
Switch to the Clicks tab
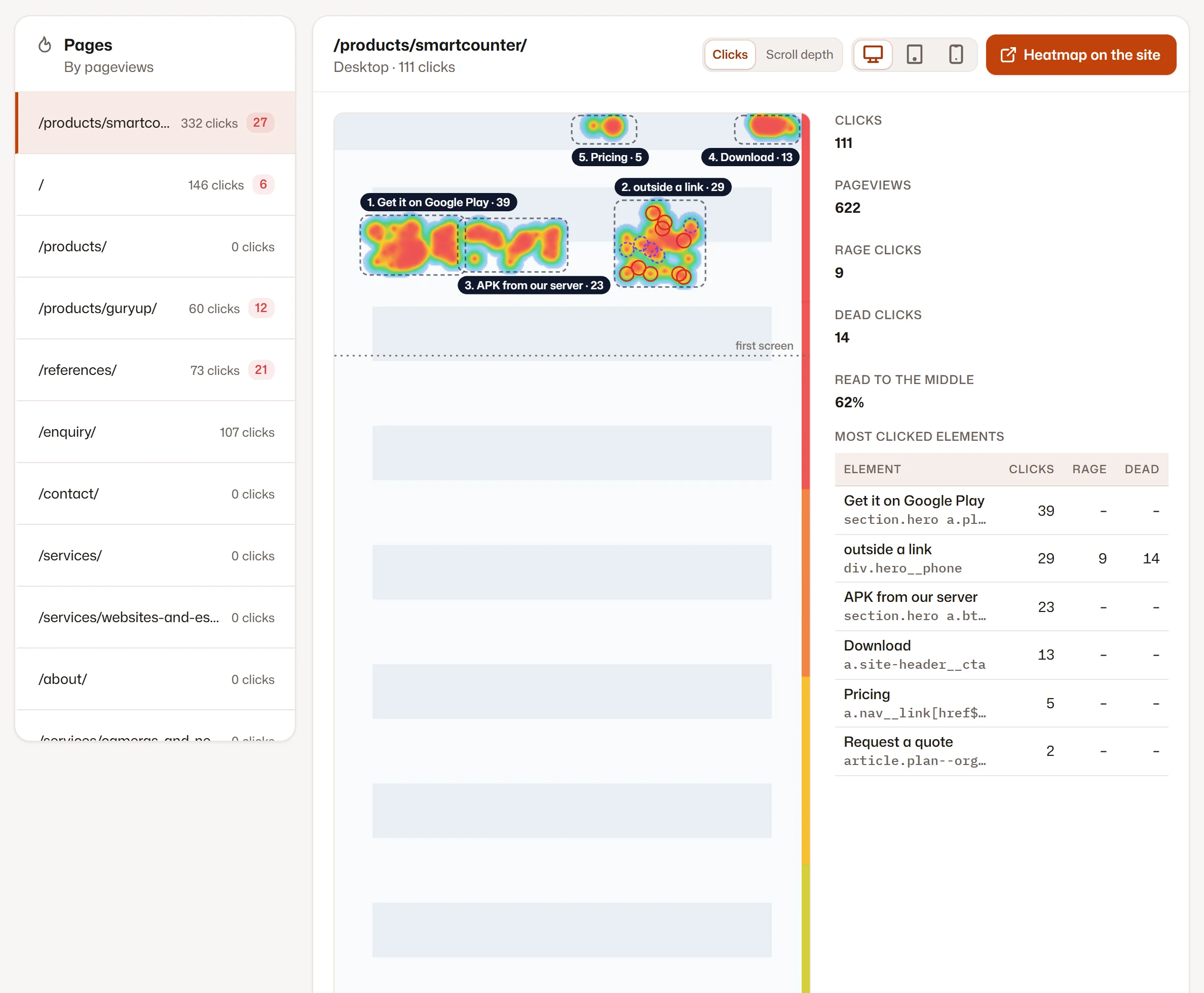730,55
